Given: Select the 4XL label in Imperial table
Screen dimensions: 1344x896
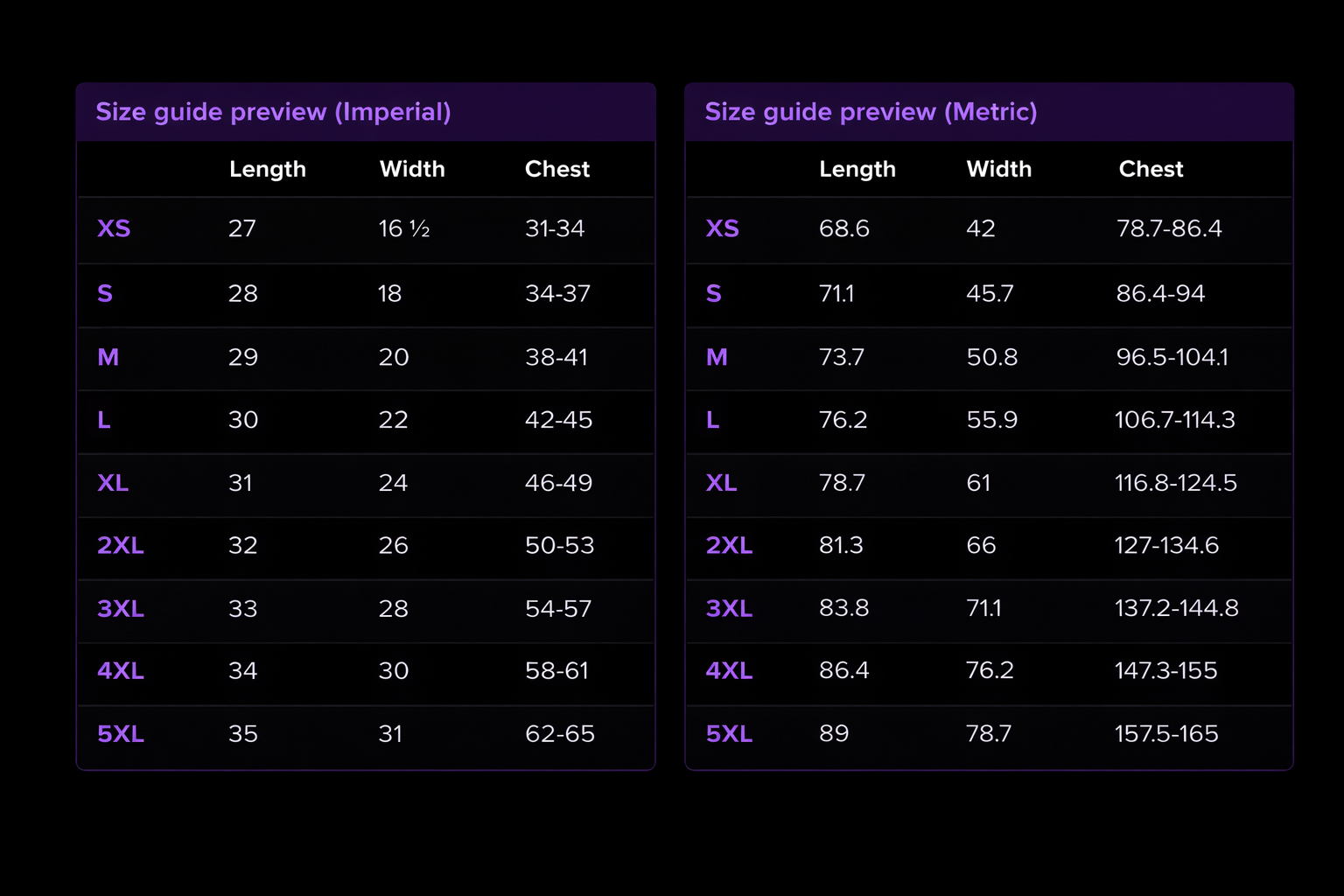Looking at the screenshot, I should click(121, 670).
